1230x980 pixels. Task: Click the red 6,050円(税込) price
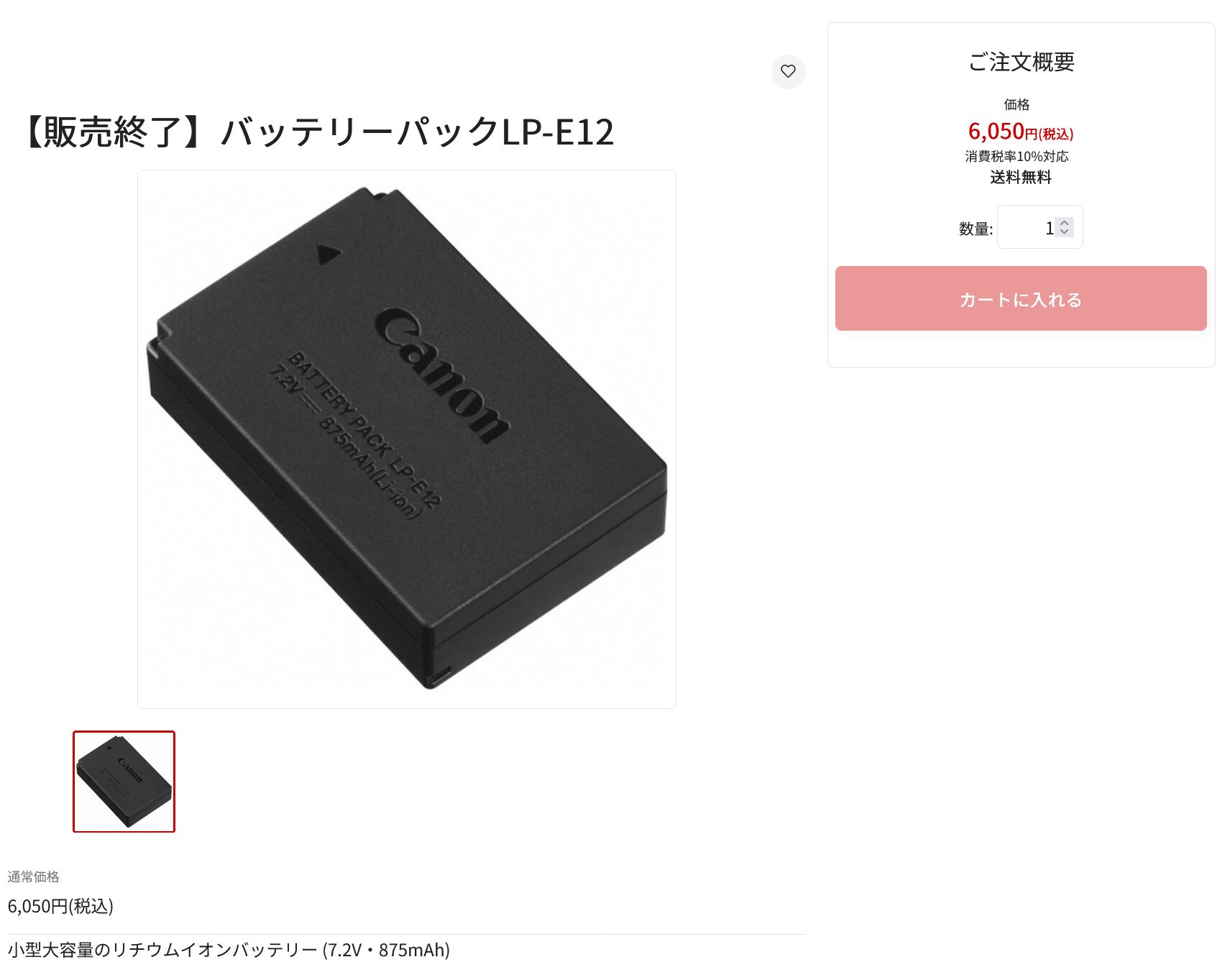click(1020, 132)
